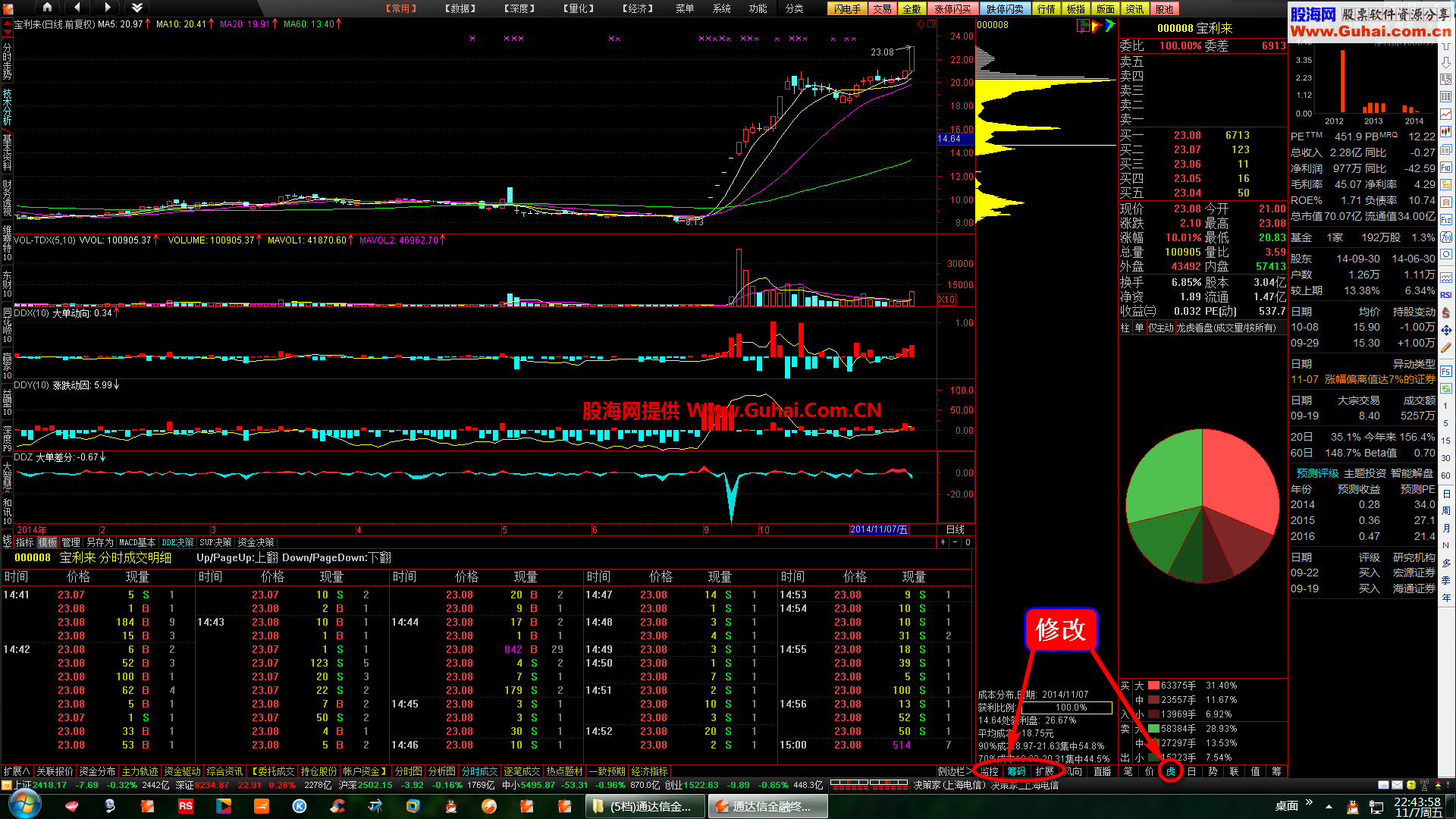Open the 股池 stock pool button
This screenshot has width=1456, height=819.
click(x=1165, y=9)
